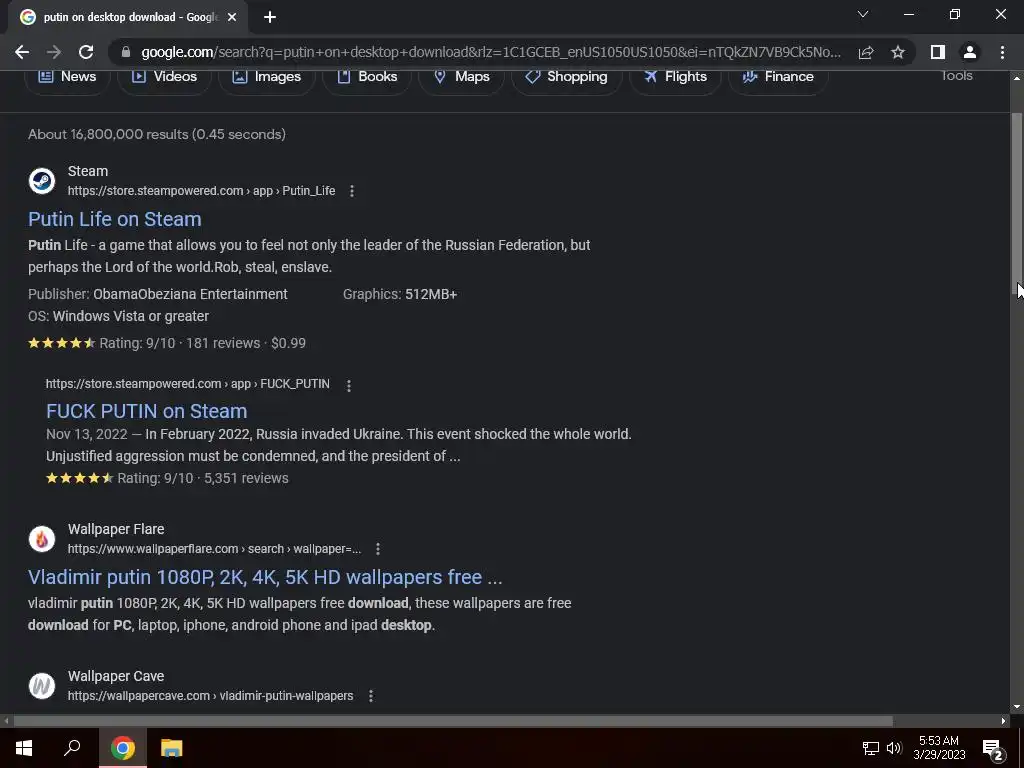The width and height of the screenshot is (1024, 768).
Task: Click the 'Wallpaper Cave' site name
Action: [x=116, y=676]
